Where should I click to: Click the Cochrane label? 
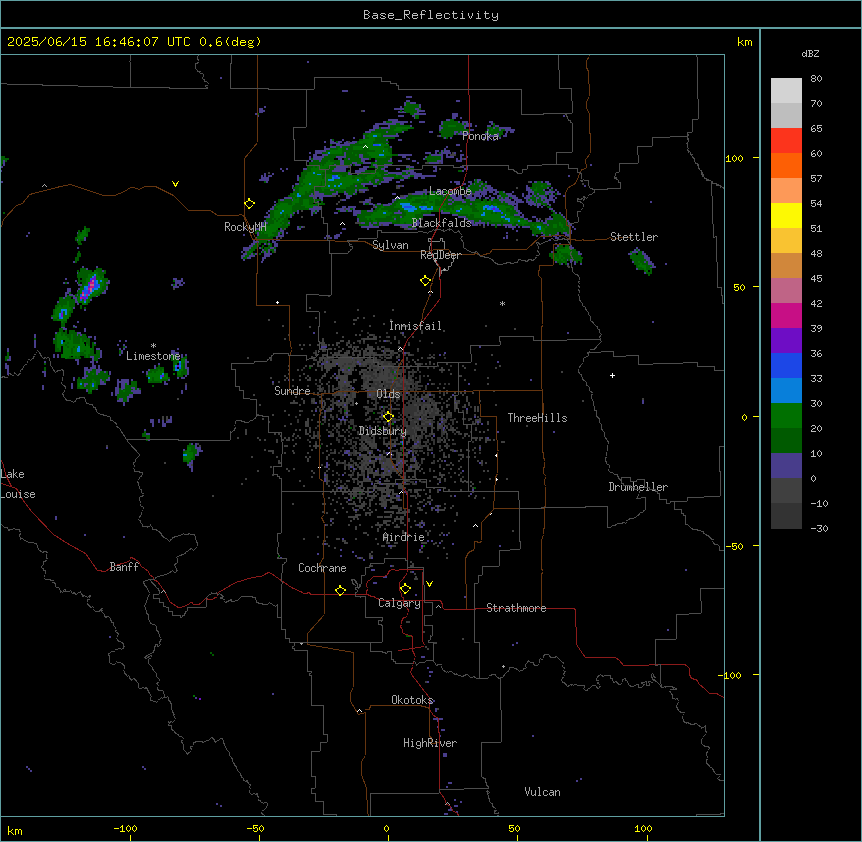click(322, 568)
